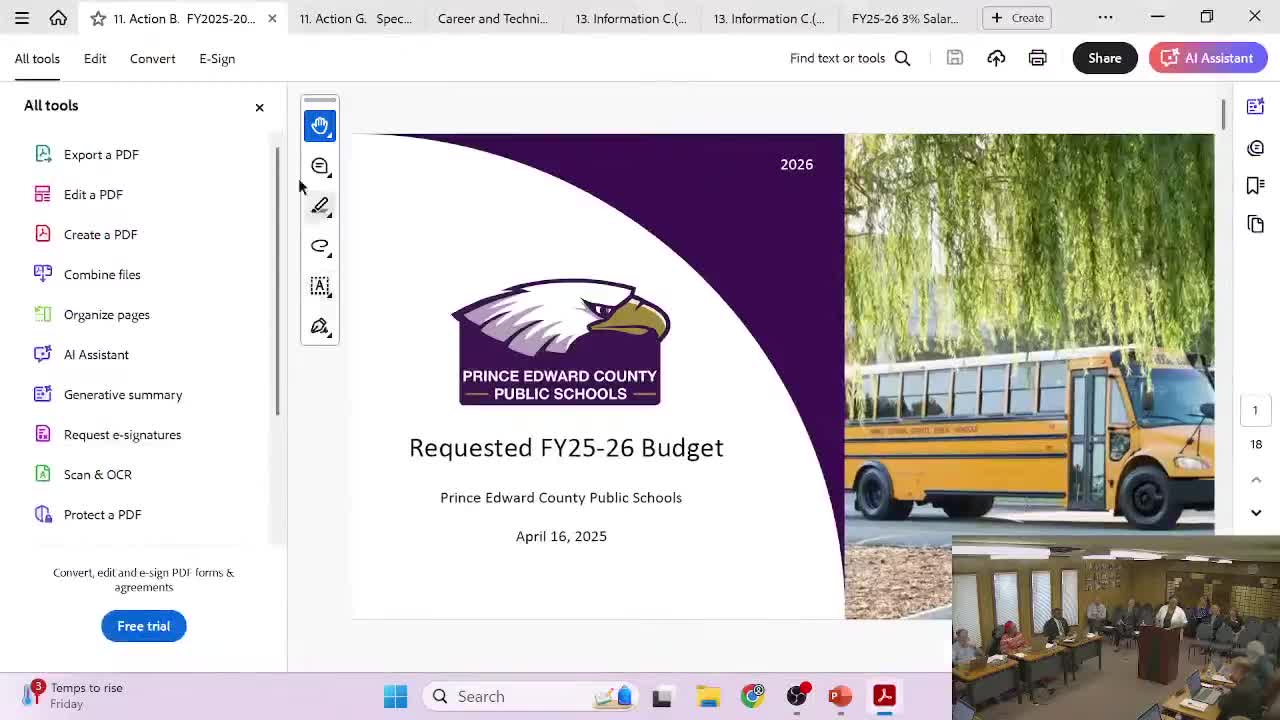
Task: Star the 11. Action B. document tab
Action: (98, 18)
